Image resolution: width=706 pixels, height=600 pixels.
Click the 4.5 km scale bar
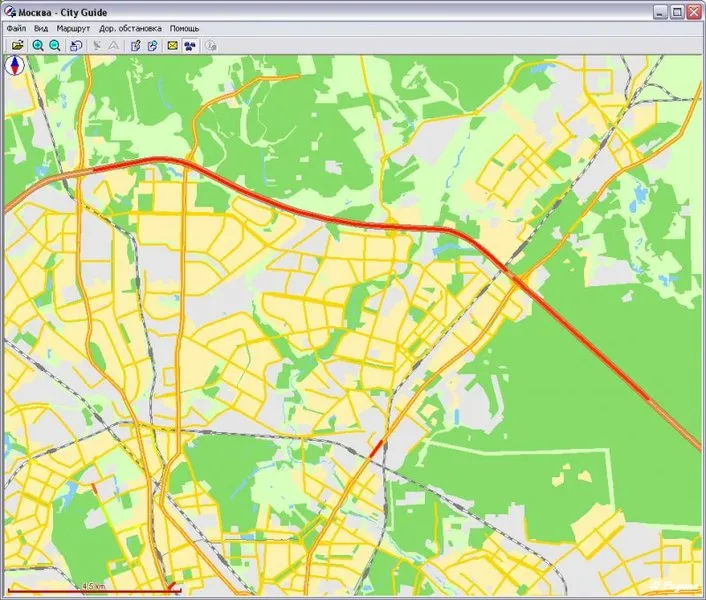(x=95, y=588)
